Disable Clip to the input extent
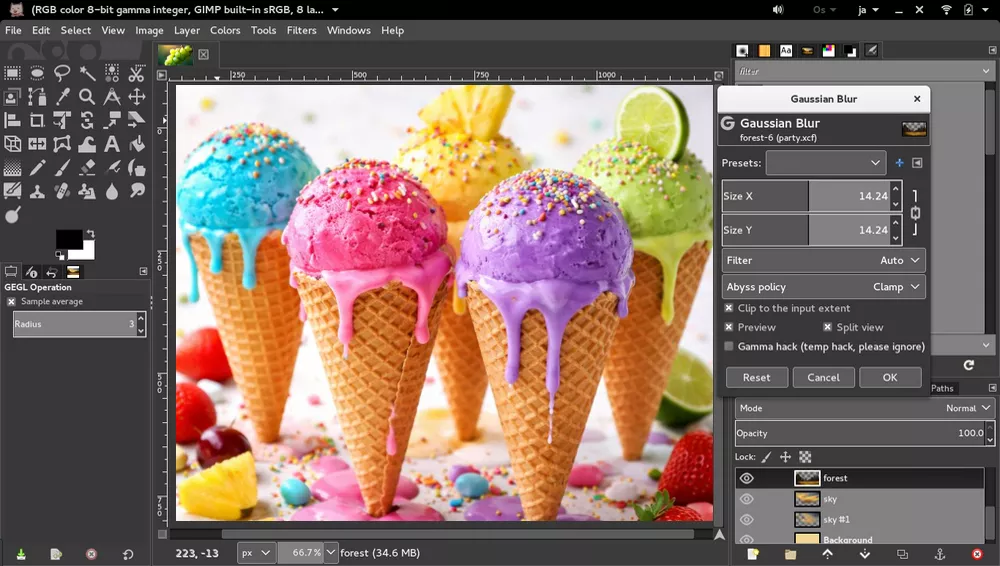The width and height of the screenshot is (1000, 566). point(729,308)
